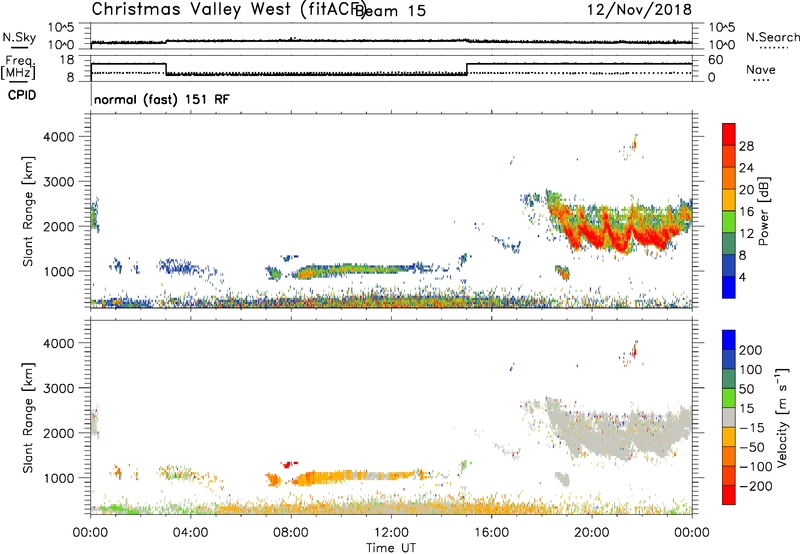Click the "-200" tick on Velocity color bar
The width and height of the screenshot is (800, 554).
tap(756, 486)
